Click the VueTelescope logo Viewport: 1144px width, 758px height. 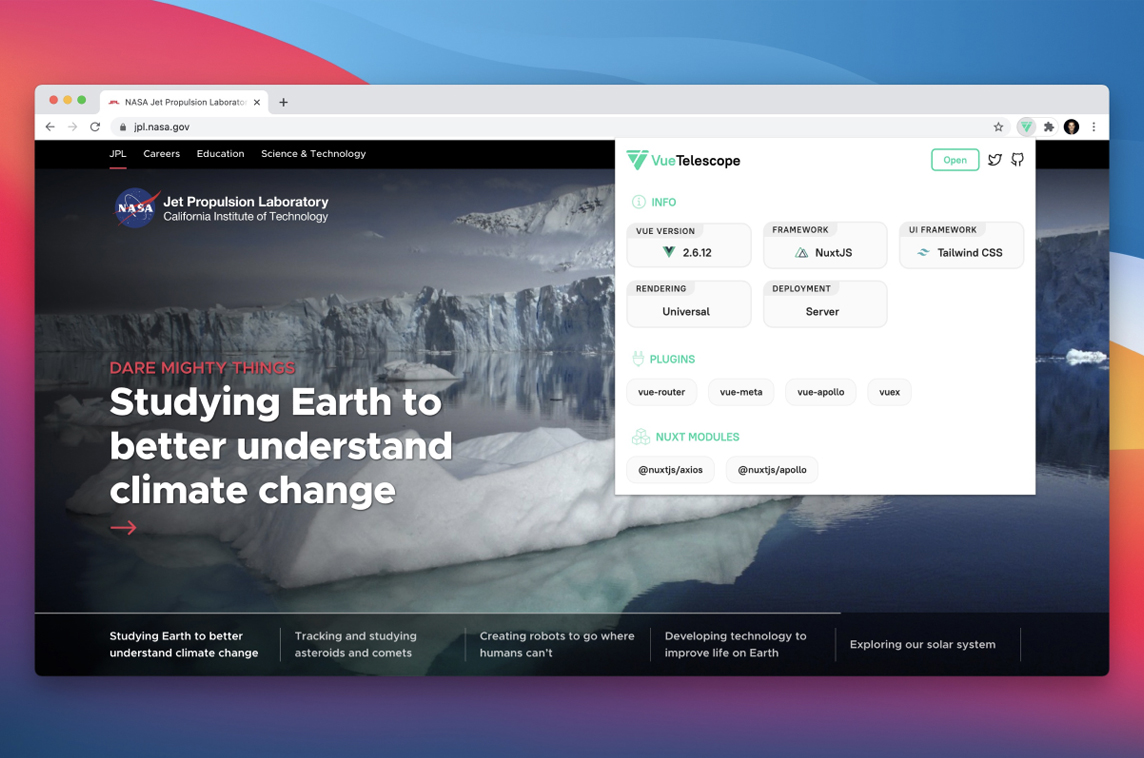(684, 161)
